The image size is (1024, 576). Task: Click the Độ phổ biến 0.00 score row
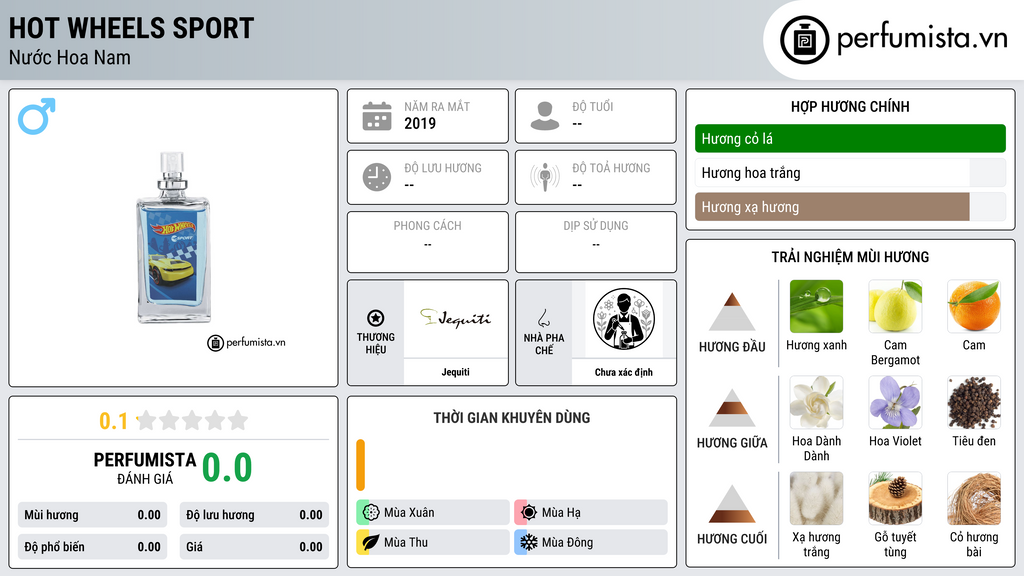click(92, 547)
